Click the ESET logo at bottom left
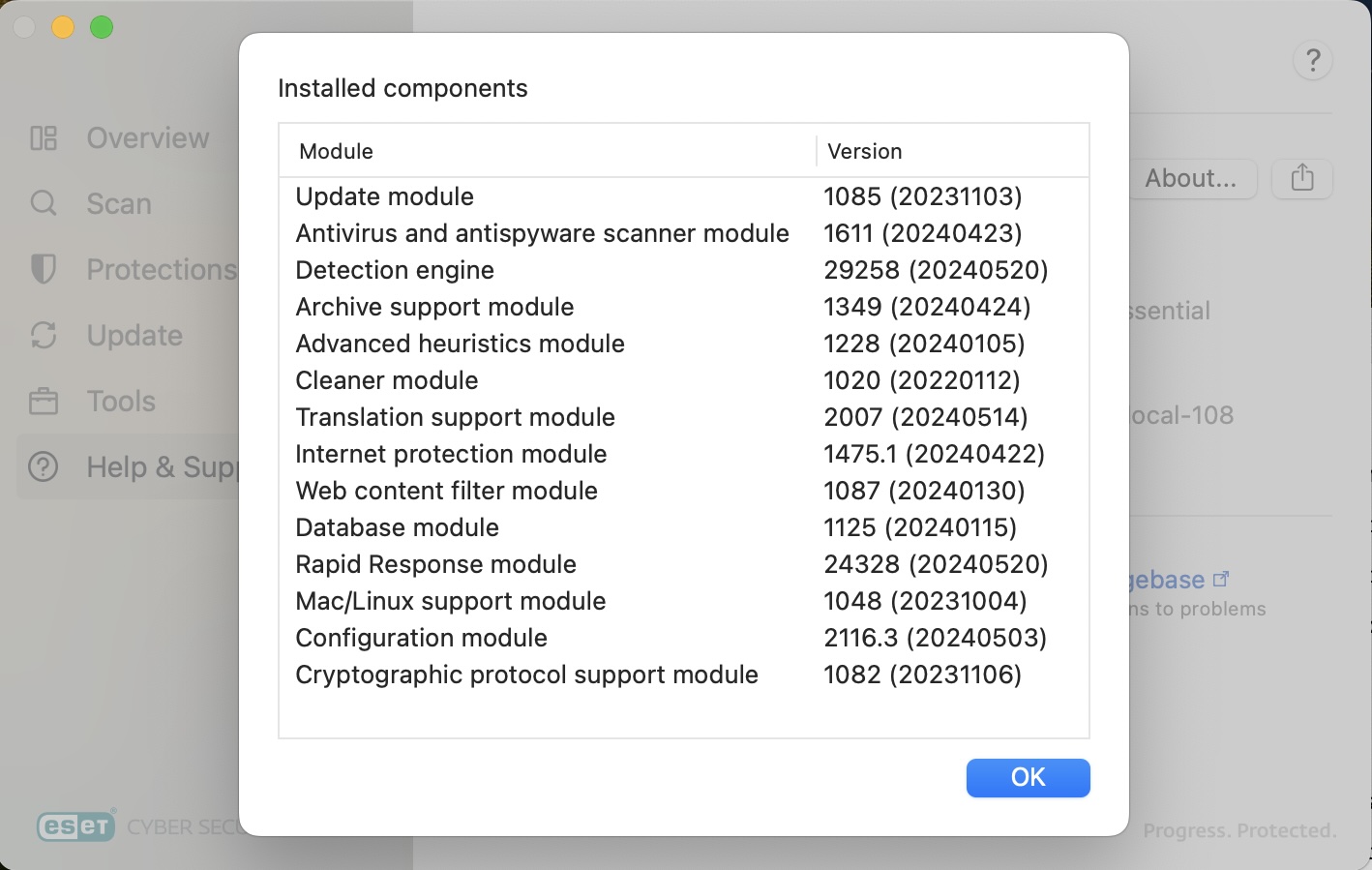 point(75,825)
